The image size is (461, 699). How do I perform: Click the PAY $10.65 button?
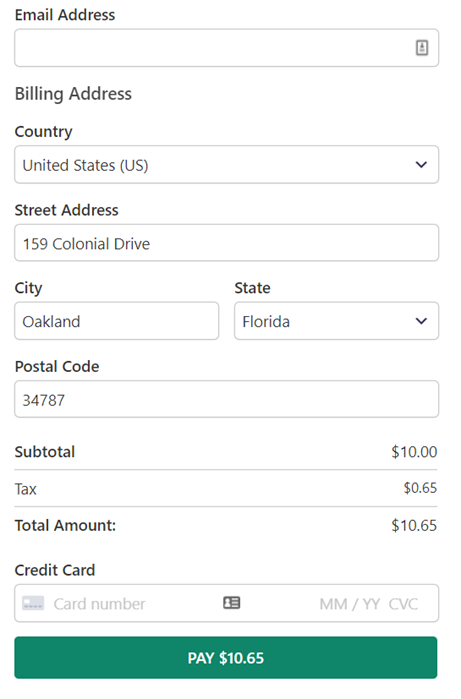pyautogui.click(x=226, y=658)
